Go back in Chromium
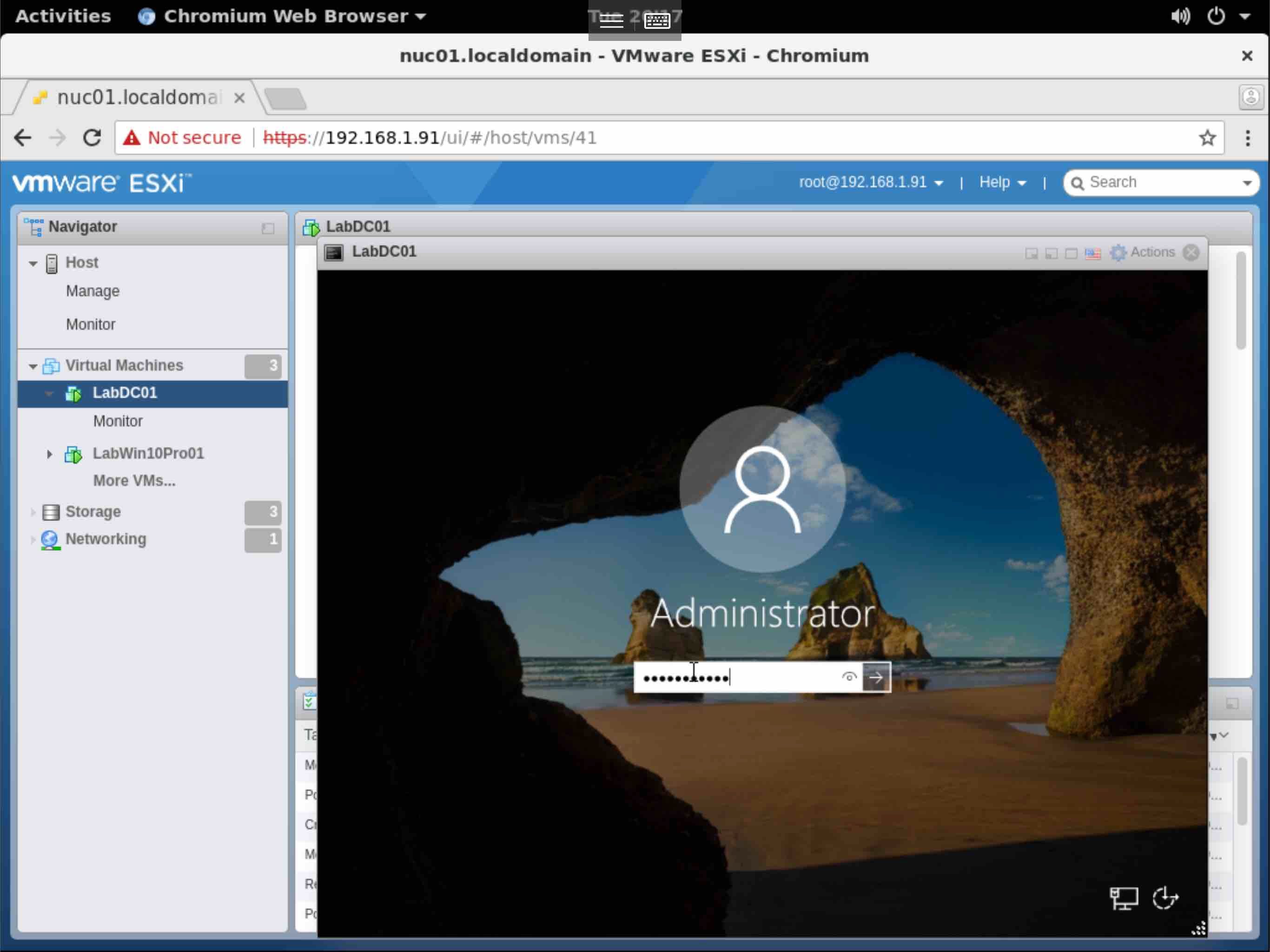Screen dimensions: 1270x952 point(23,138)
